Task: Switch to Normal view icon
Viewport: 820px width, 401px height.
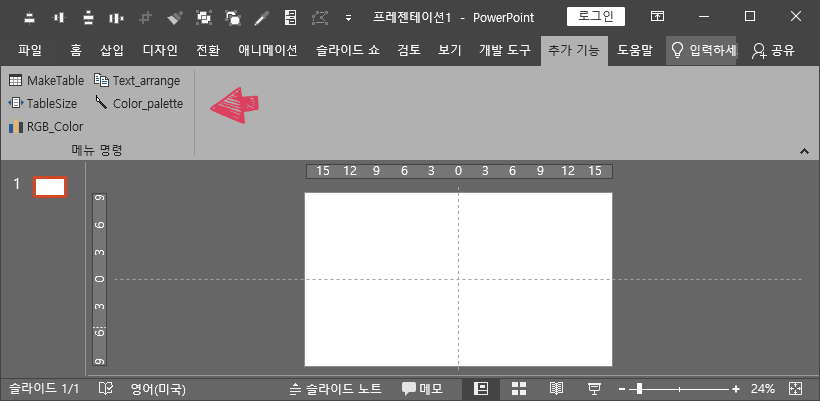Action: [x=481, y=388]
